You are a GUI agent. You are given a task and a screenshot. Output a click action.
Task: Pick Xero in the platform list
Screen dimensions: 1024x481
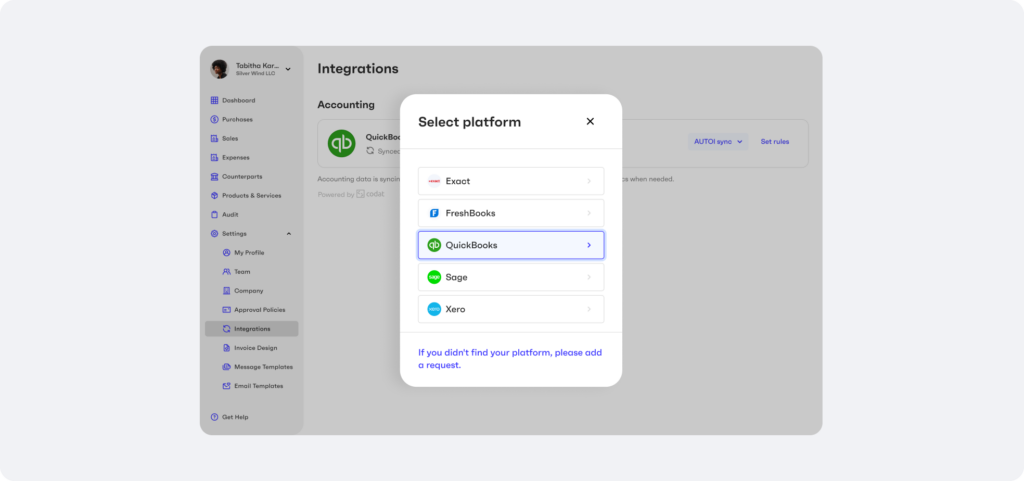[511, 309]
